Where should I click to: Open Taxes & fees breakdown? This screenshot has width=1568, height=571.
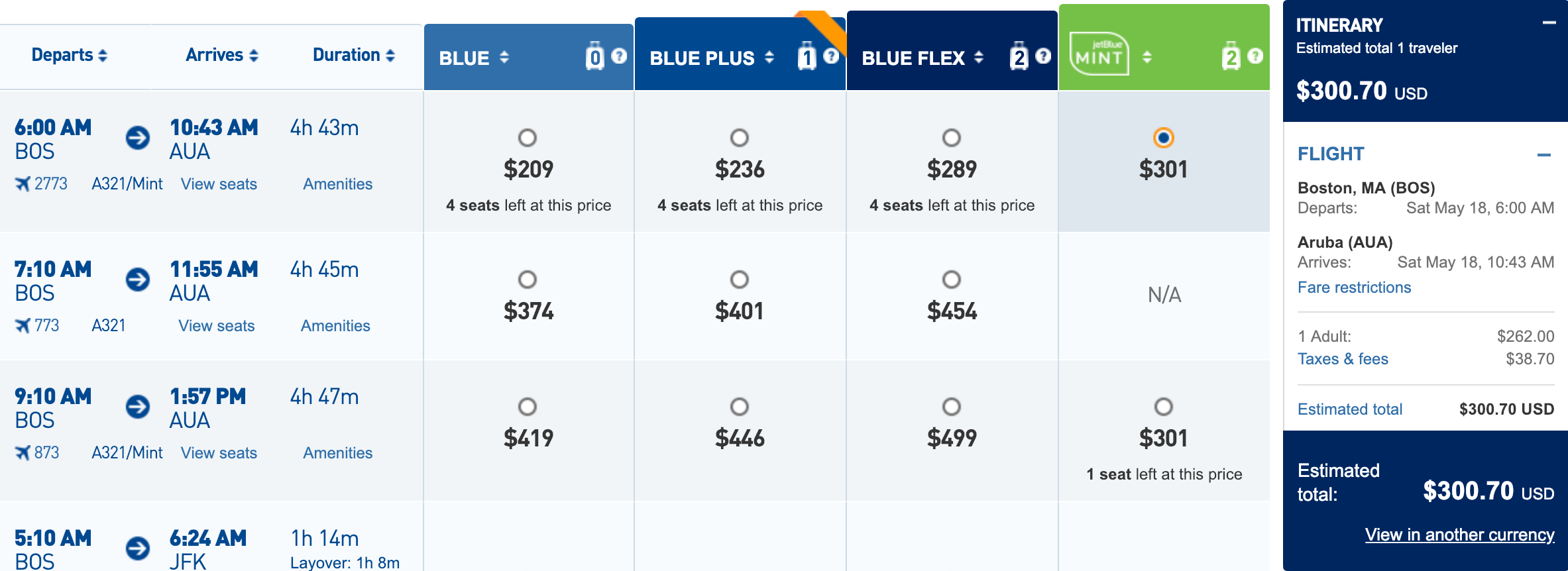click(x=1343, y=359)
